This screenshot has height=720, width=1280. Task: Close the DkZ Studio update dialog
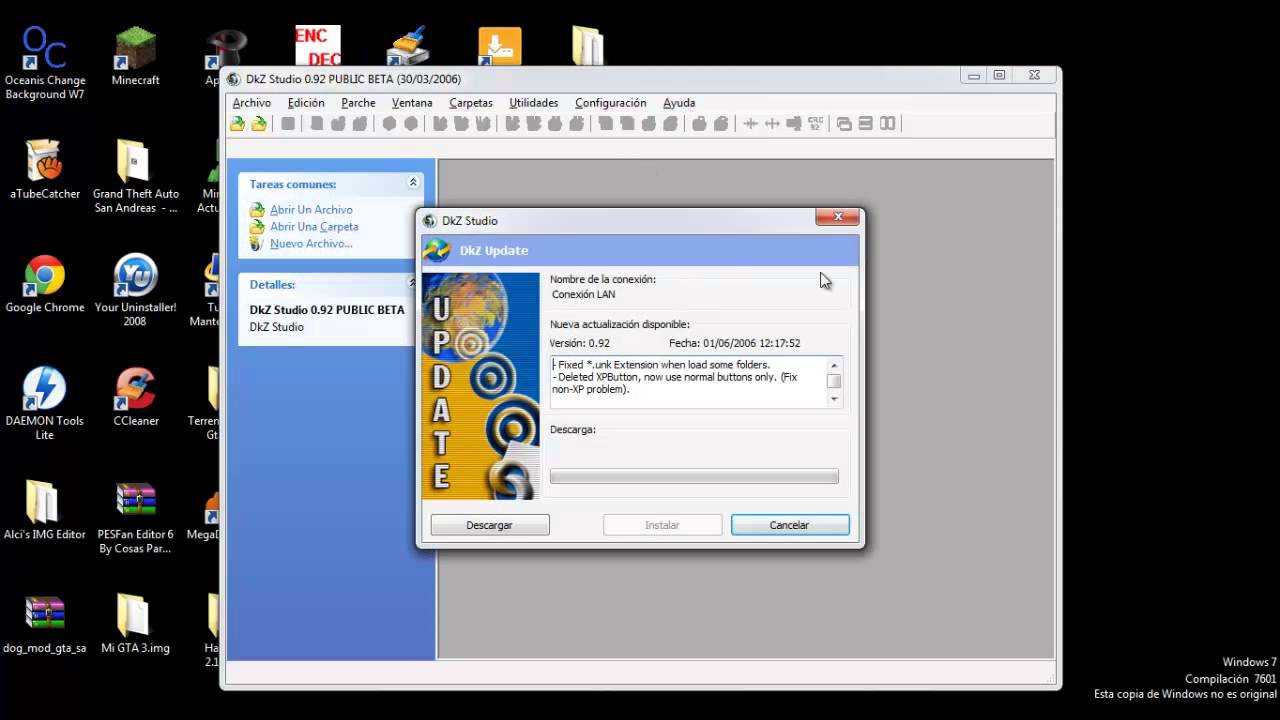tap(838, 217)
